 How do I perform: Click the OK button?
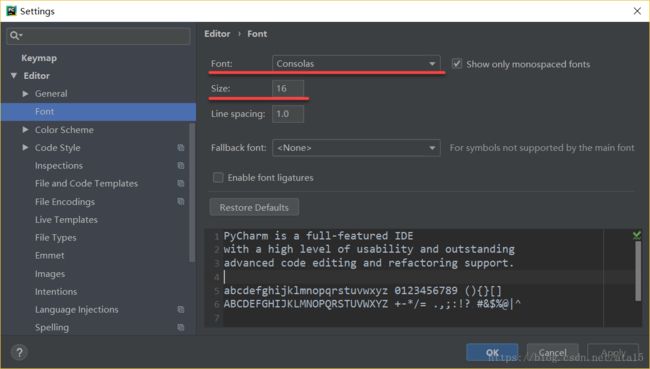click(492, 352)
